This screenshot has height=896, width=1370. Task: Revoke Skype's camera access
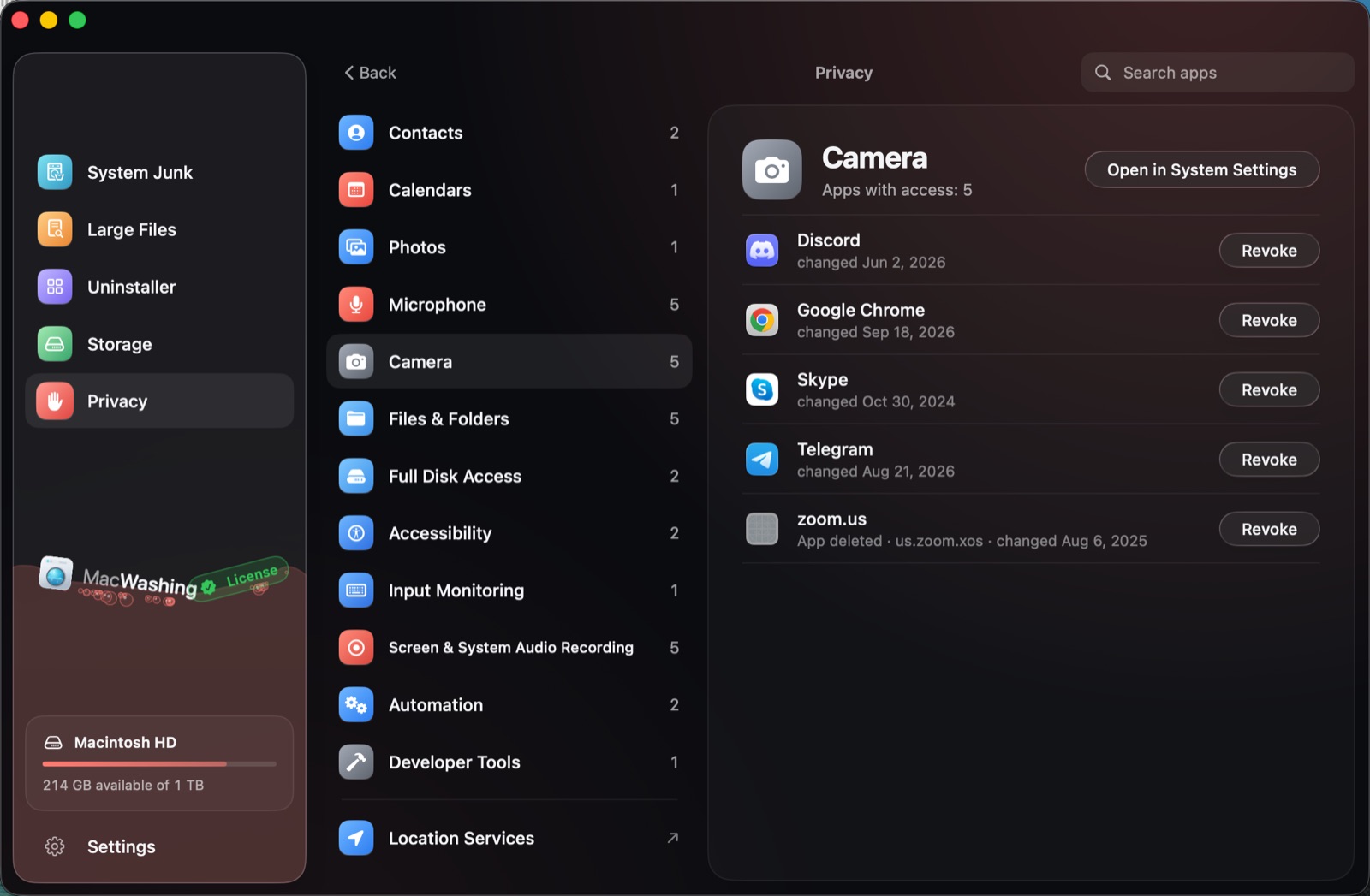pyautogui.click(x=1269, y=389)
